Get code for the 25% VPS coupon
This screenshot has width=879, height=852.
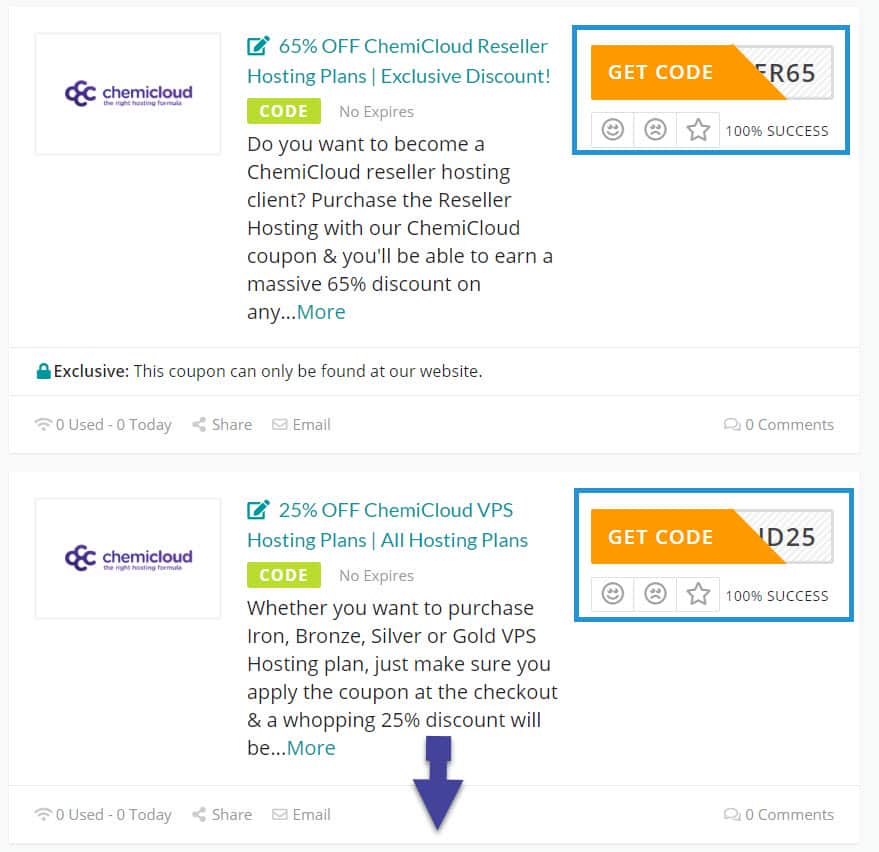pos(661,537)
